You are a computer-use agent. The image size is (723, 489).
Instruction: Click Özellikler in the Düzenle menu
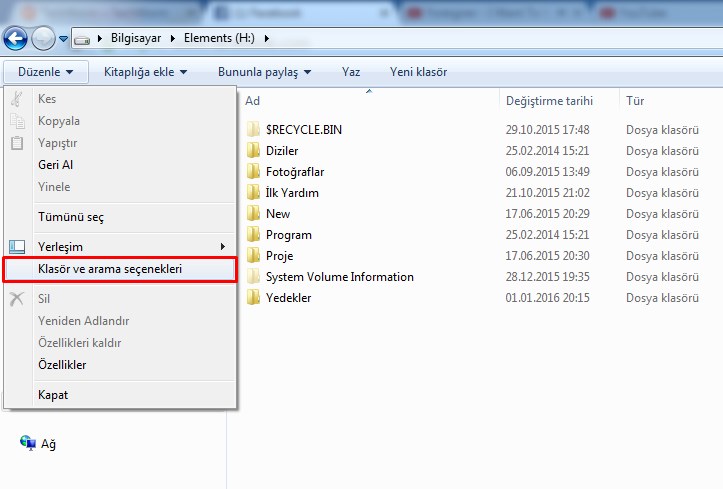(62, 365)
